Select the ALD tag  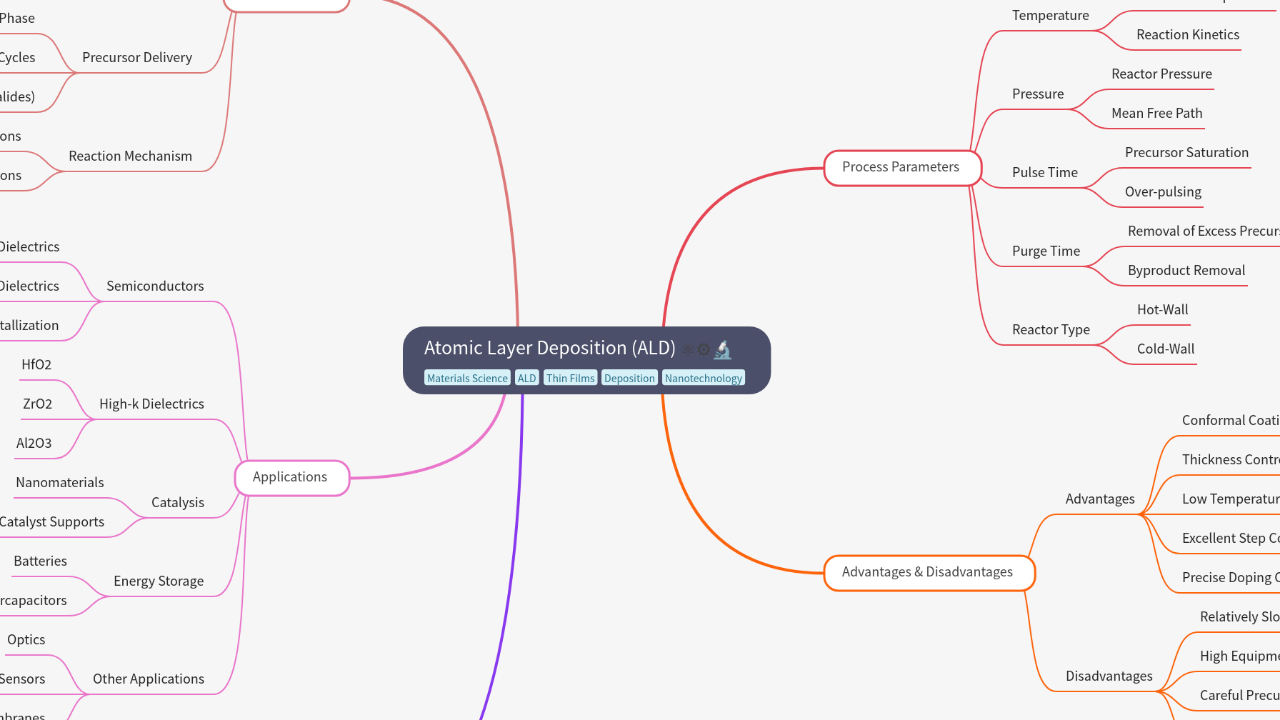pos(527,378)
